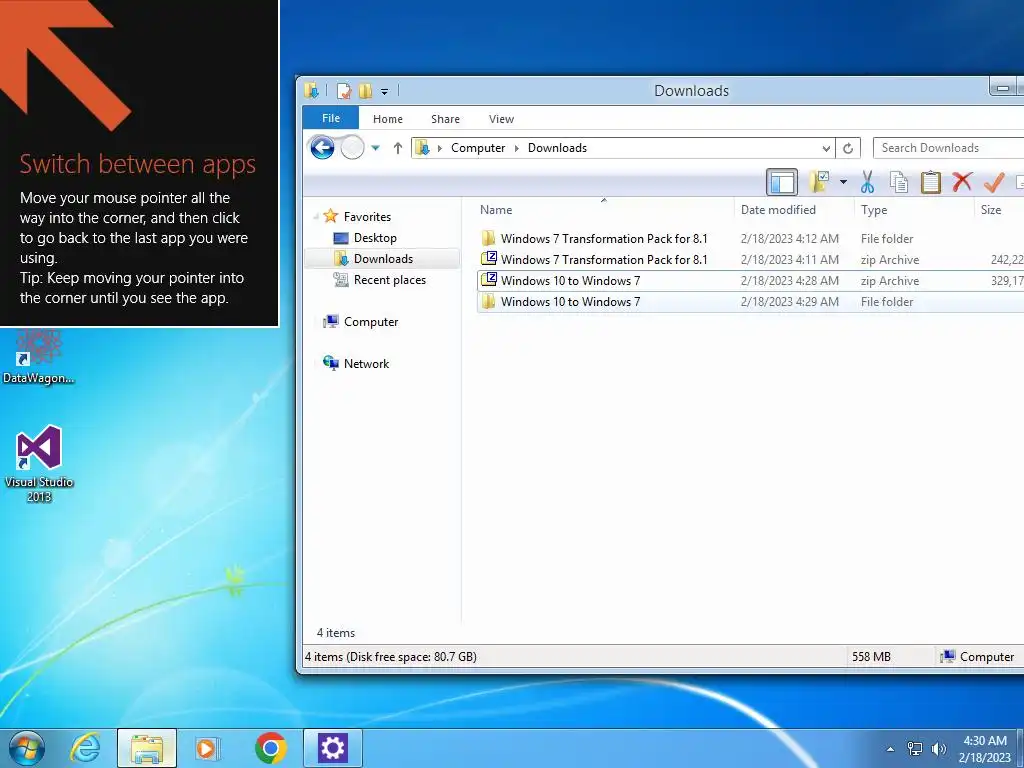Select Recent places in navigation pane
Screen dimensions: 1024x768
[389, 280]
